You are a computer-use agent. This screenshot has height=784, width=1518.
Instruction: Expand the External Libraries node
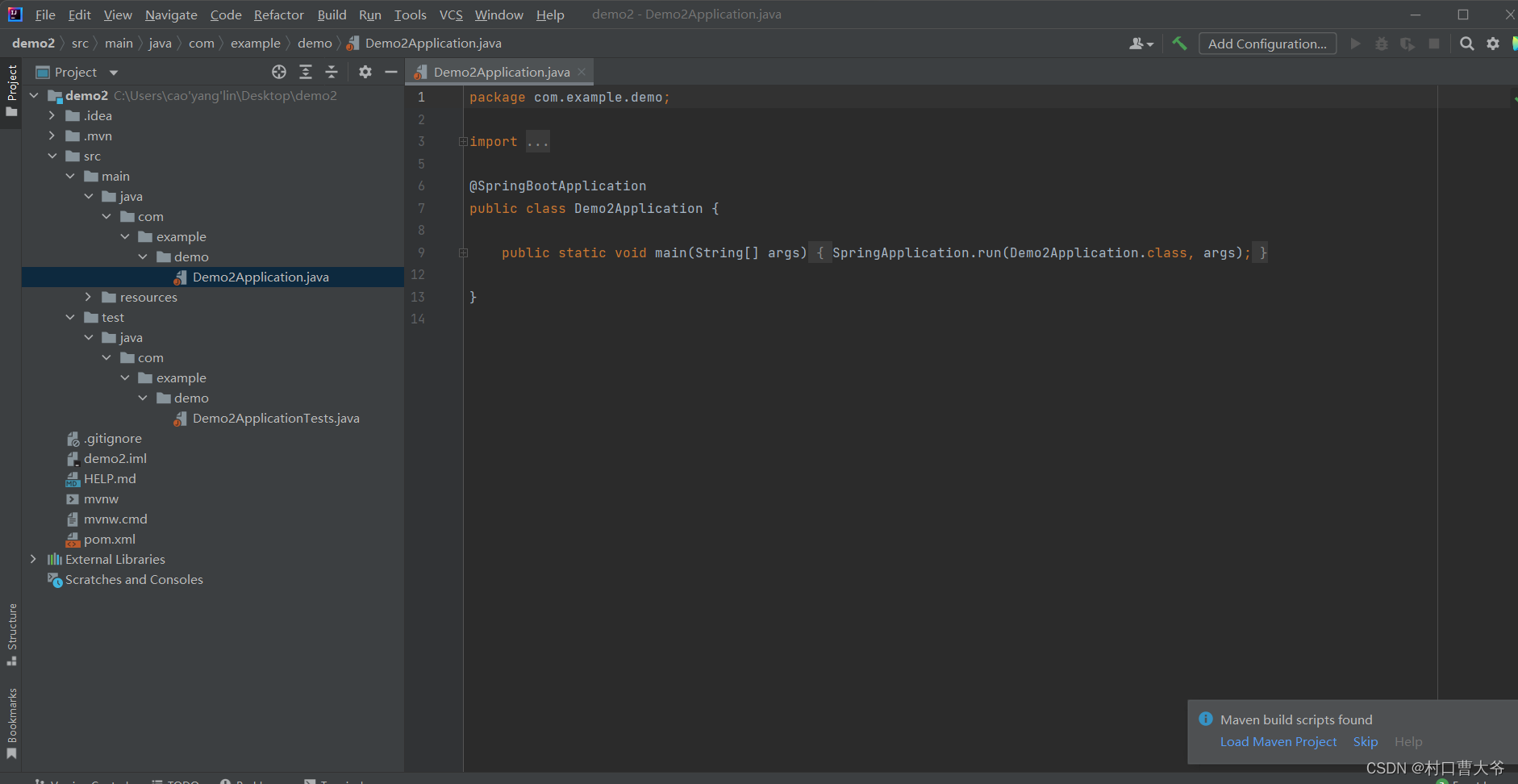click(33, 559)
